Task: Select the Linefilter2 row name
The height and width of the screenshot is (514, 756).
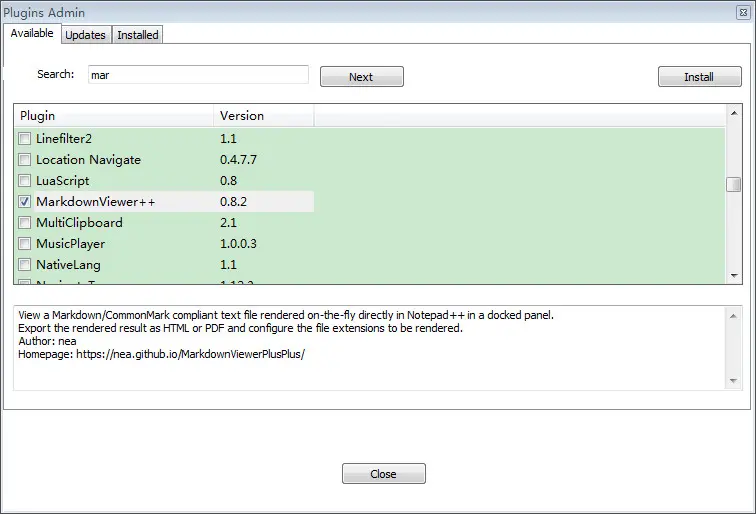Action: (x=64, y=139)
